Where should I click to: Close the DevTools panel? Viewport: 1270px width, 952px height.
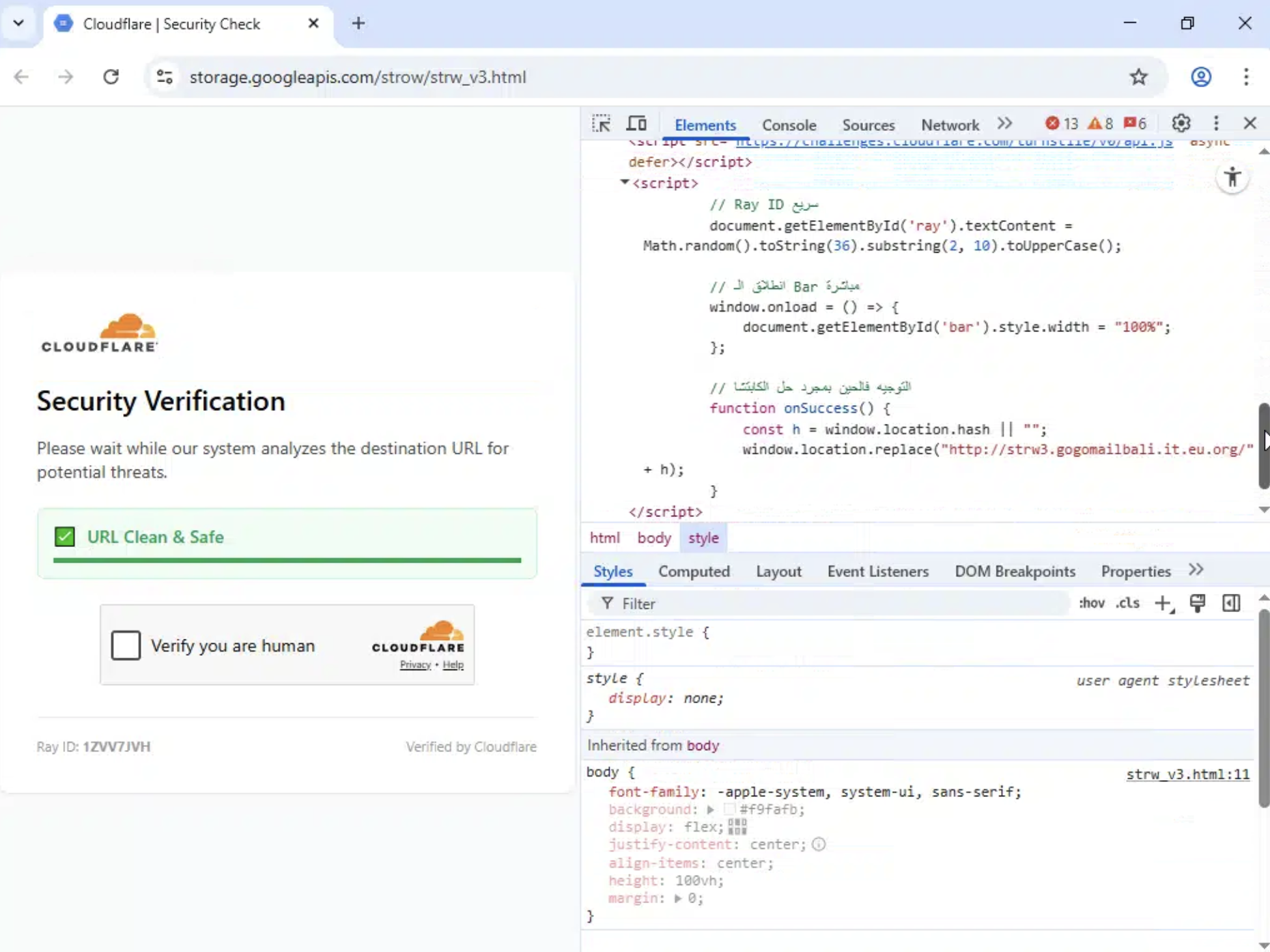click(x=1249, y=123)
